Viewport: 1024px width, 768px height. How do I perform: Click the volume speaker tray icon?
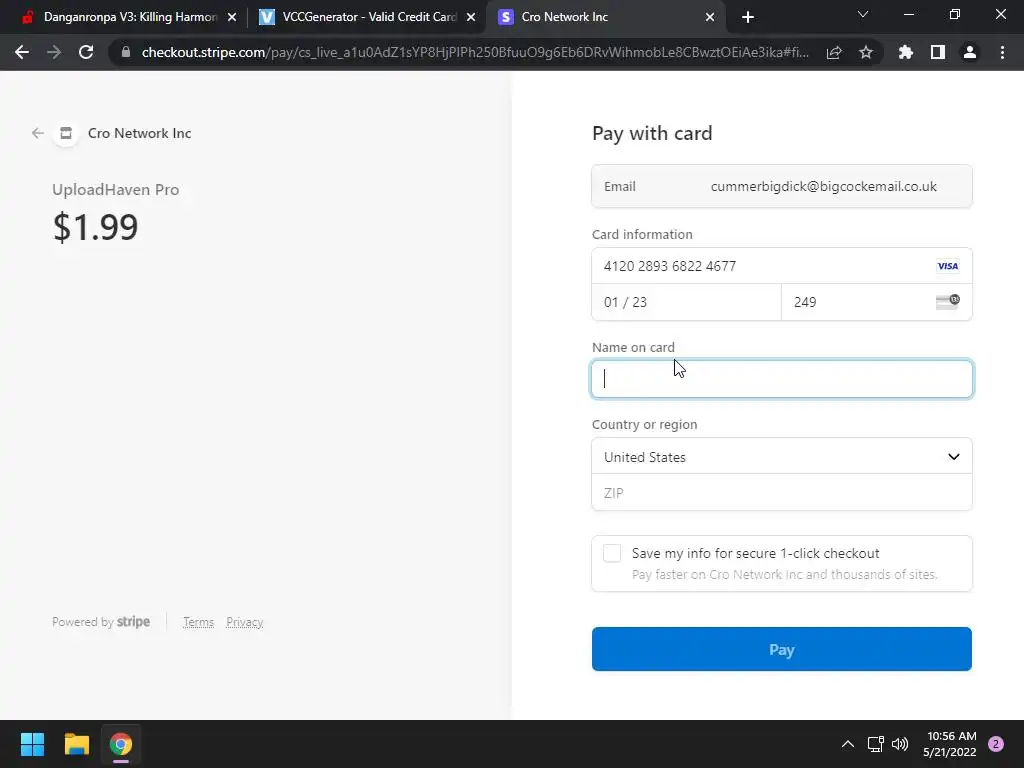[x=900, y=744]
